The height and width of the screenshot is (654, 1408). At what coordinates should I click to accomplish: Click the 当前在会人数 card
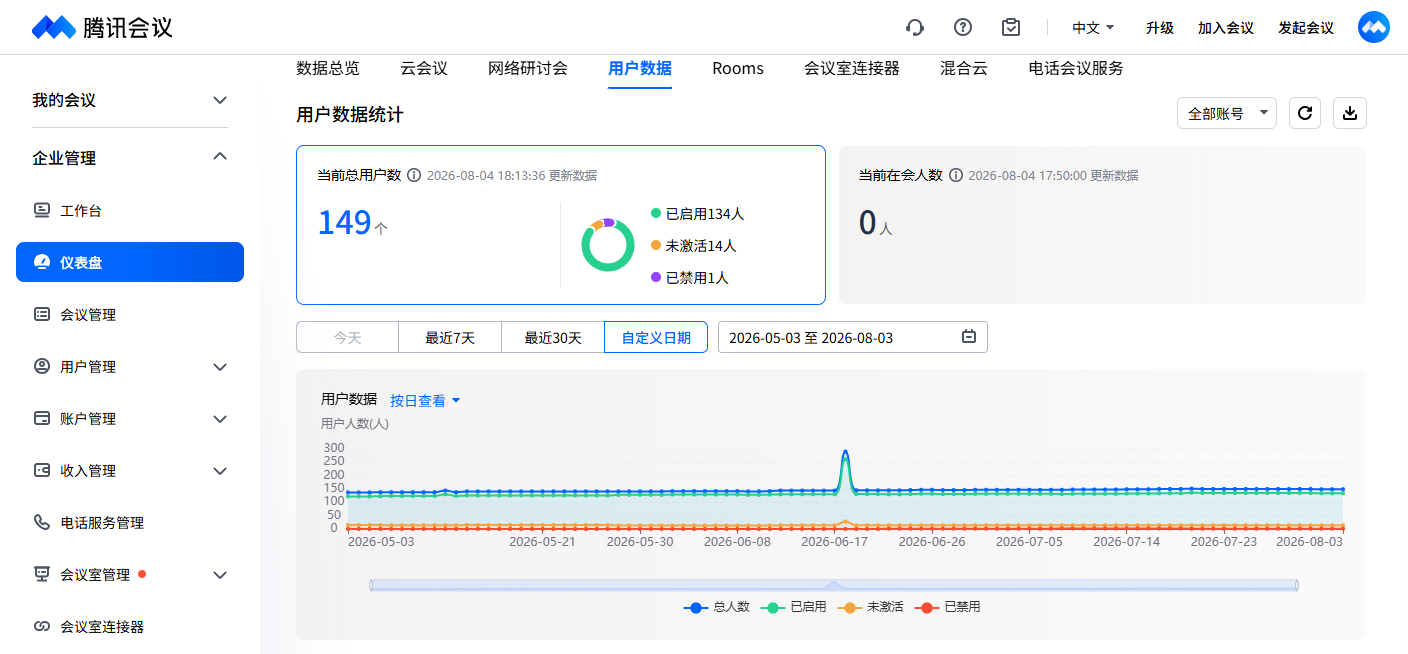tap(1102, 225)
